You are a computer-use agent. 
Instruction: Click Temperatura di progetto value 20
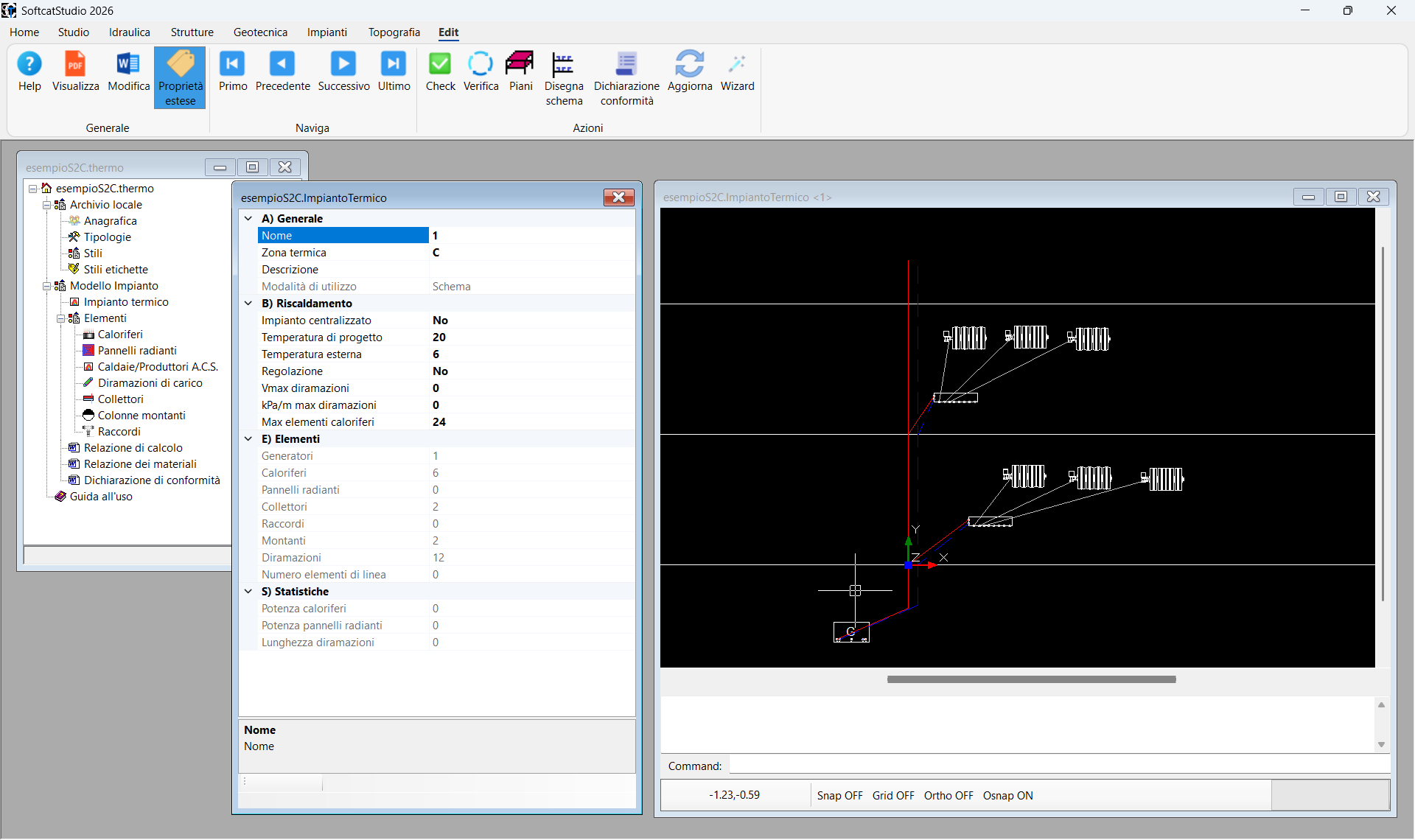pos(531,337)
